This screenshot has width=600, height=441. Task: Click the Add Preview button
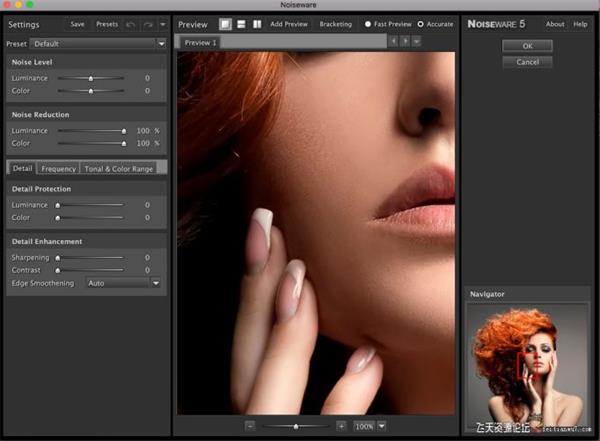(290, 24)
